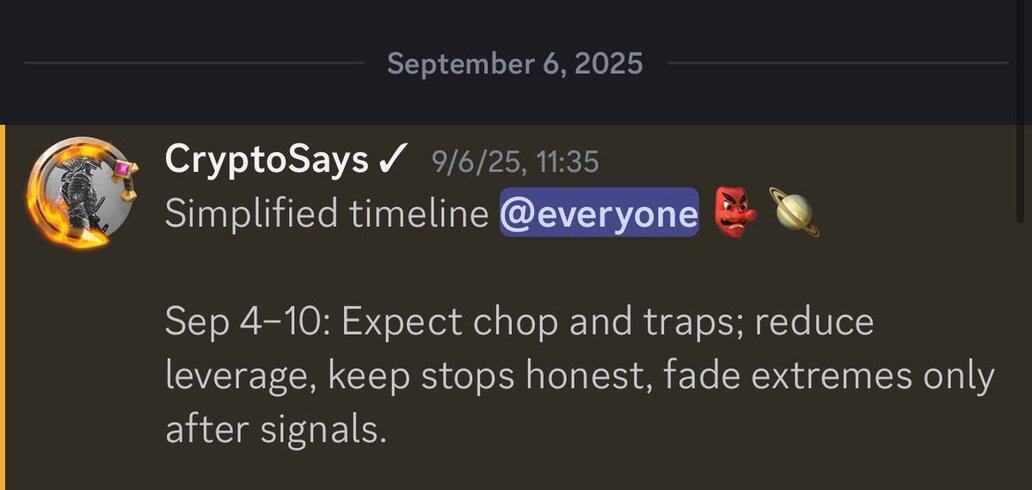1032x490 pixels.
Task: Click the phrase fade extremes only
Action: 829,377
